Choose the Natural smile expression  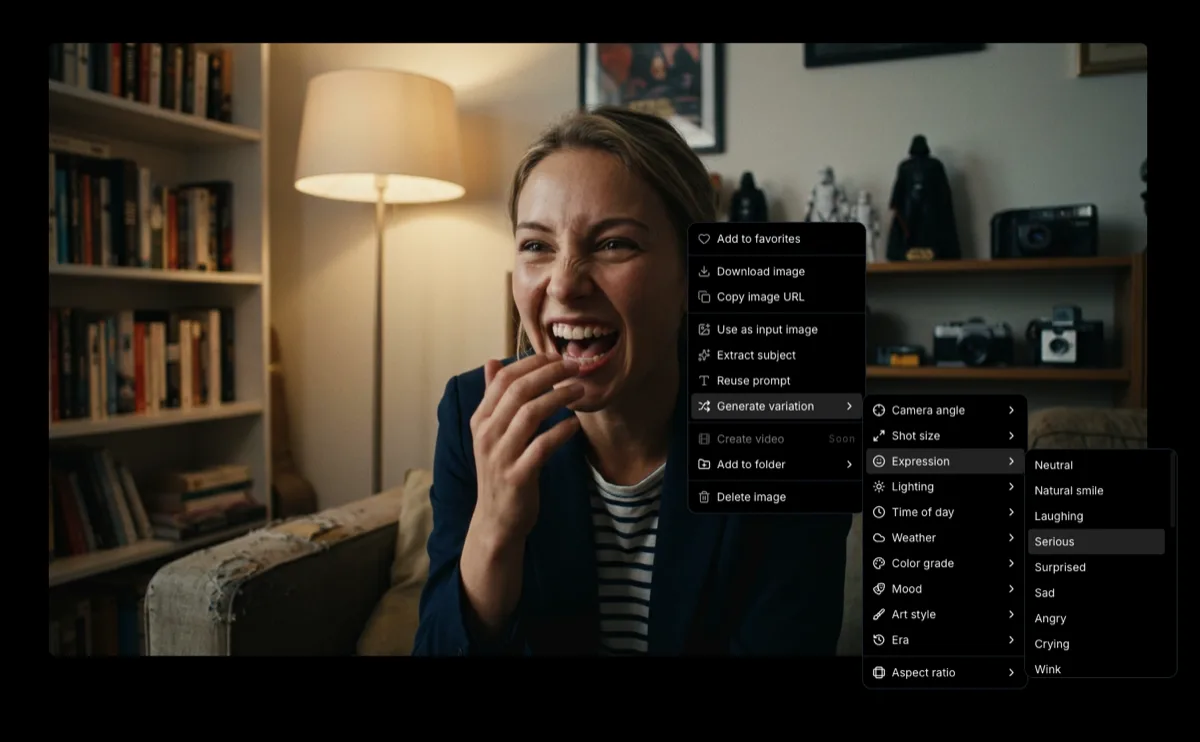click(1068, 491)
